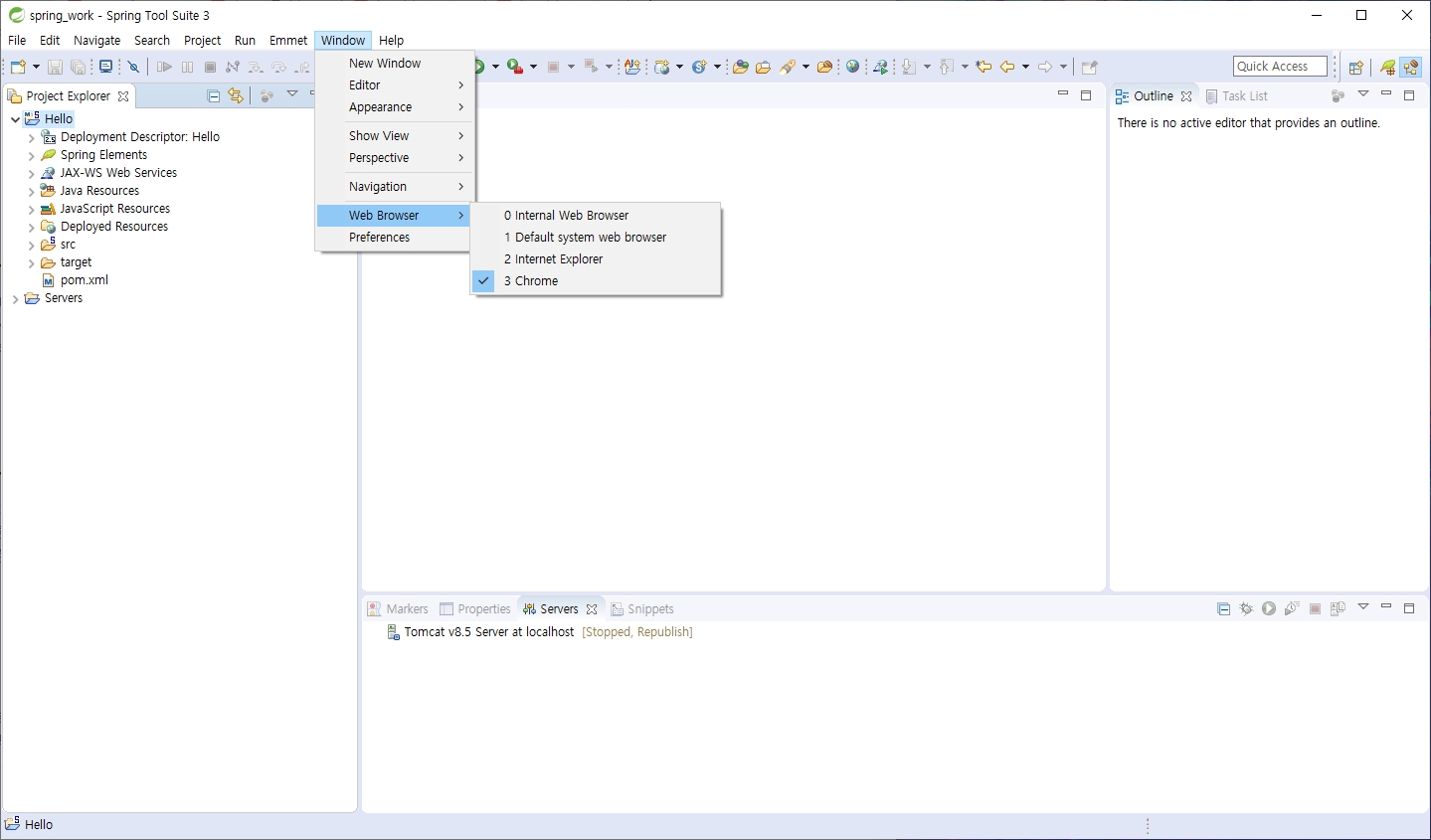Minimize the Servers panel
This screenshot has width=1431, height=840.
[x=1386, y=607]
